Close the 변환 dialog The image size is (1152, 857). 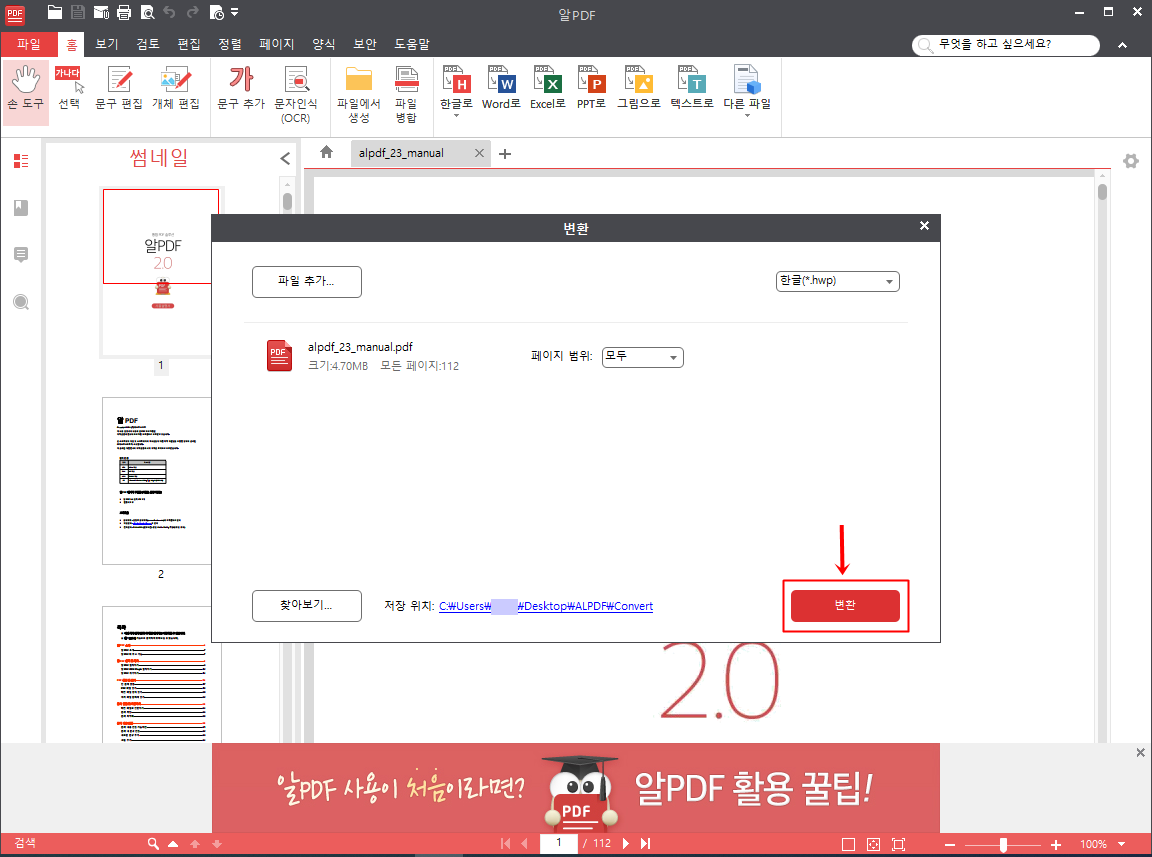[x=924, y=226]
